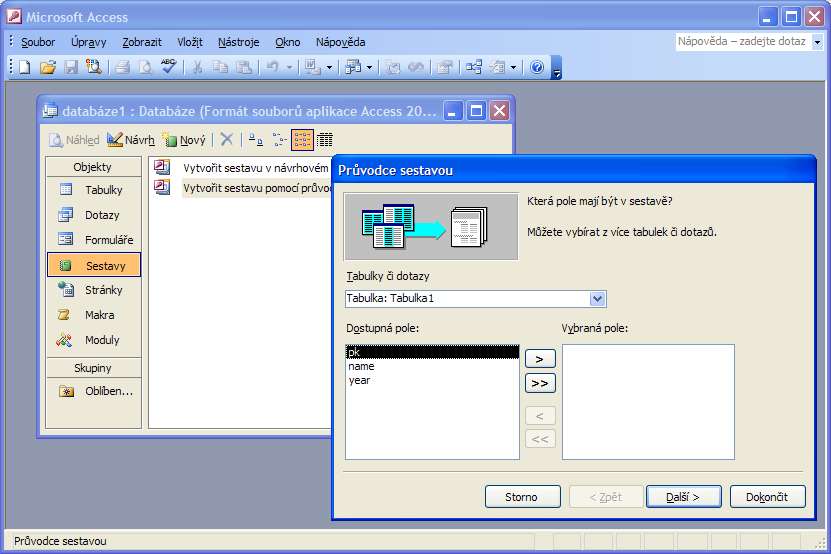Click the Další > button
Viewport: 831px width, 554px height.
pos(684,497)
